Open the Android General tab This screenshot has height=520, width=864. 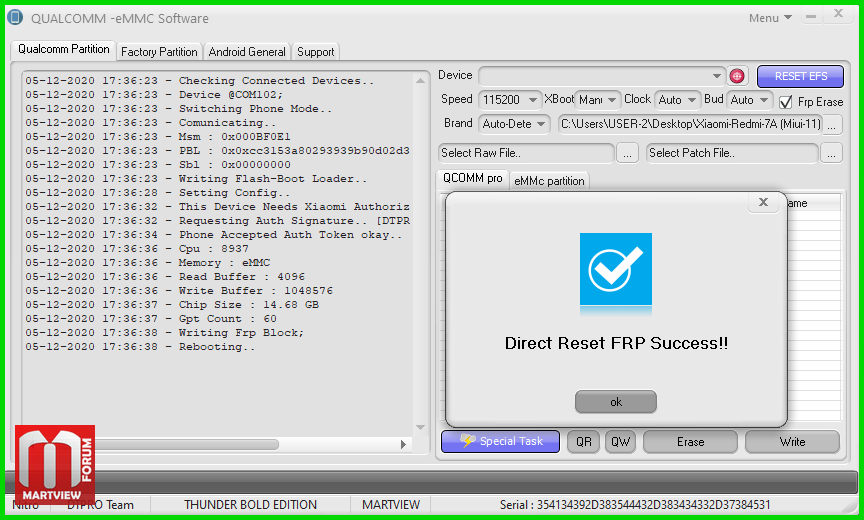(x=247, y=52)
